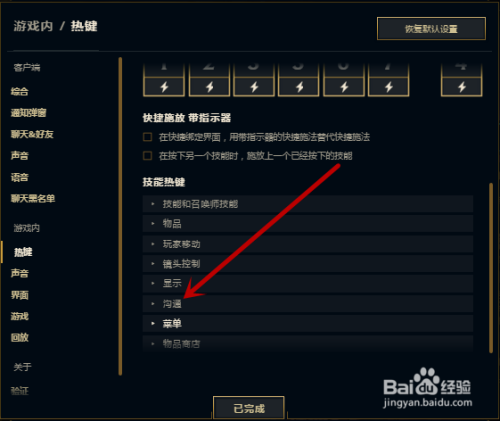Click the rightmost separate slot's lightning icon
Viewport: 500px width, 421px height.
(462, 87)
